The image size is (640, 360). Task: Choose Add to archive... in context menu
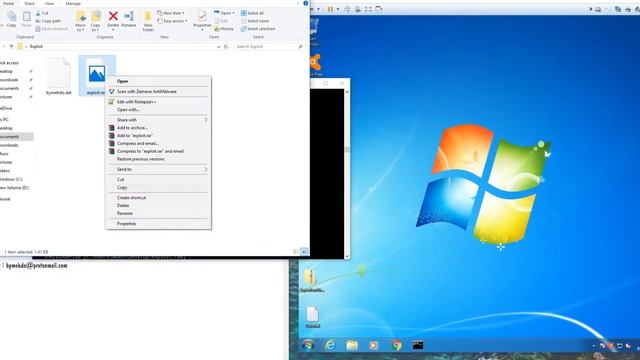(x=158, y=128)
